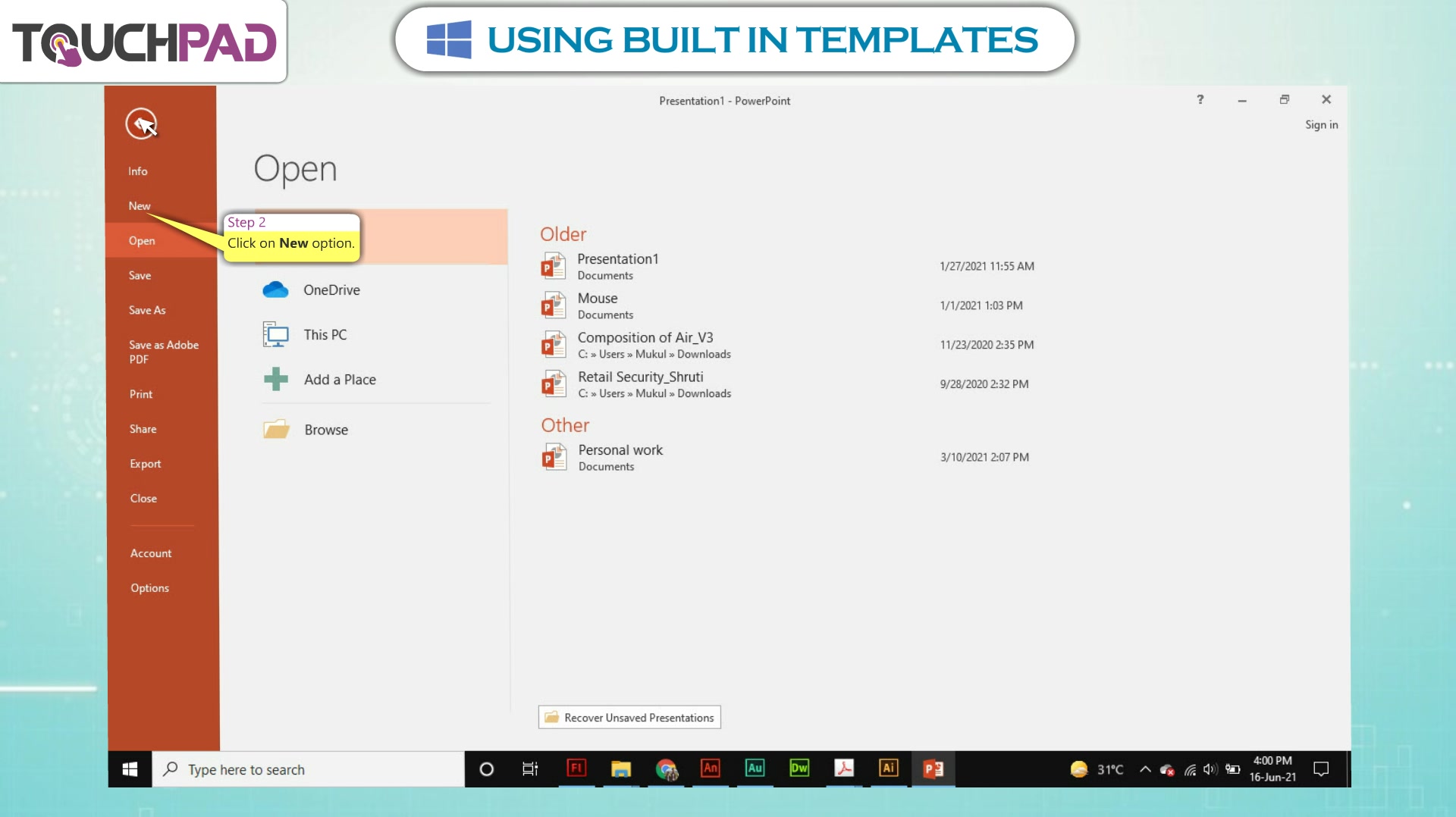The width and height of the screenshot is (1456, 817).
Task: Open PowerPoint Help question mark
Action: coord(1200,100)
